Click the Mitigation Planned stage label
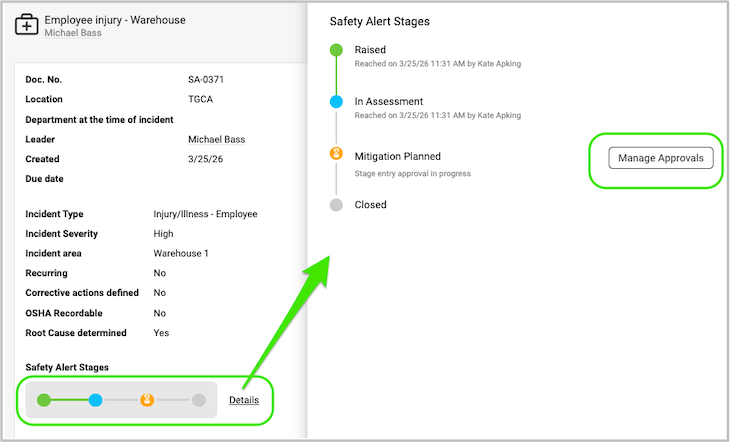 pyautogui.click(x=397, y=156)
